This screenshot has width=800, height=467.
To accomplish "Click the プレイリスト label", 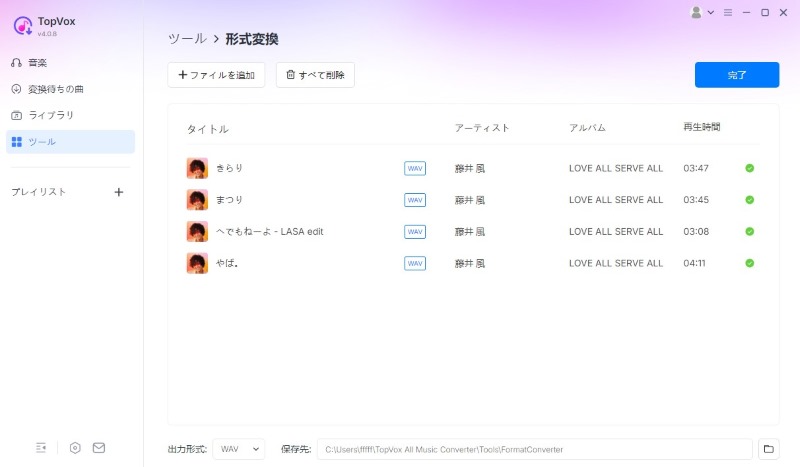I will (39, 192).
